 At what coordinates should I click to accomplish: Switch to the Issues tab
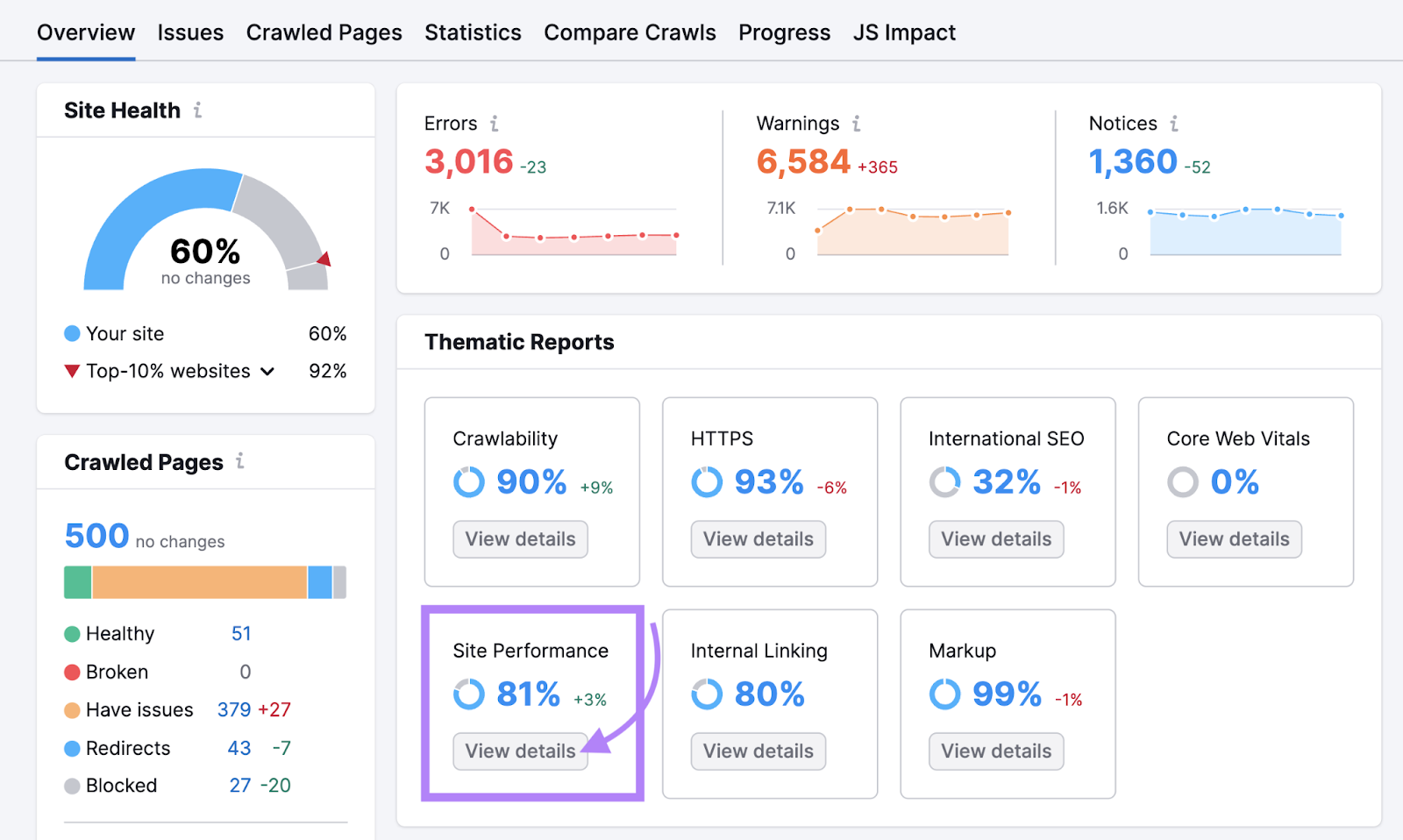click(x=190, y=32)
